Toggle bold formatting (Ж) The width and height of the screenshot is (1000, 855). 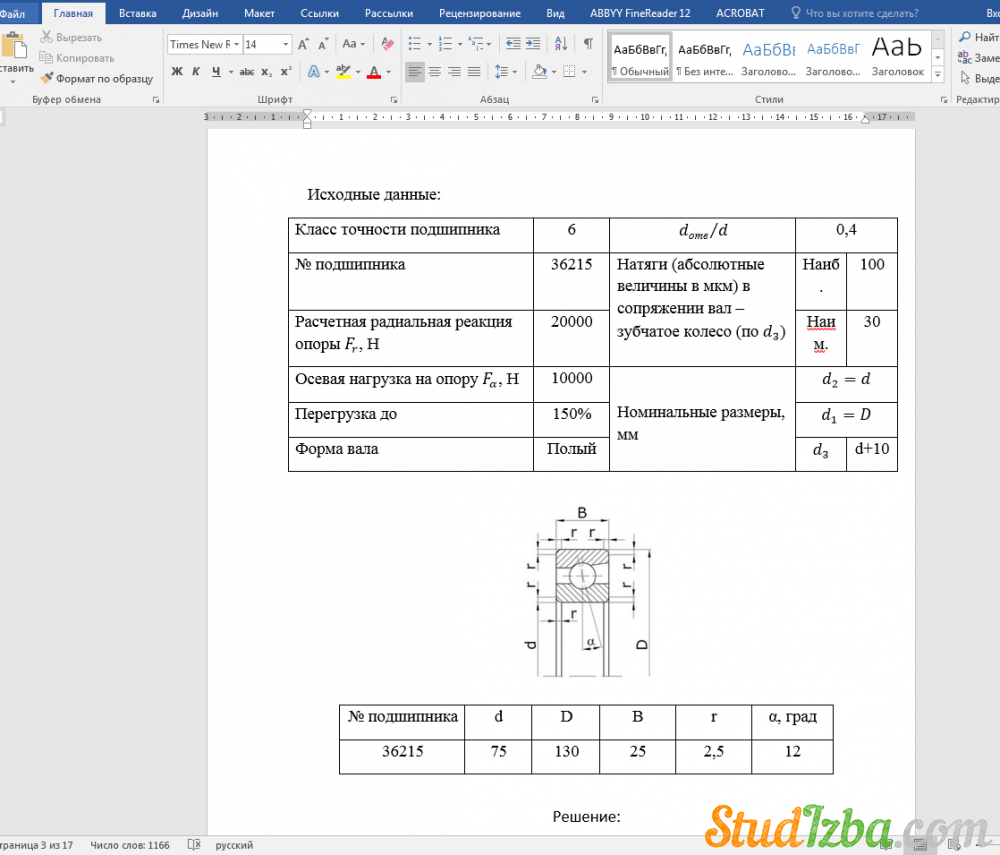coord(177,72)
